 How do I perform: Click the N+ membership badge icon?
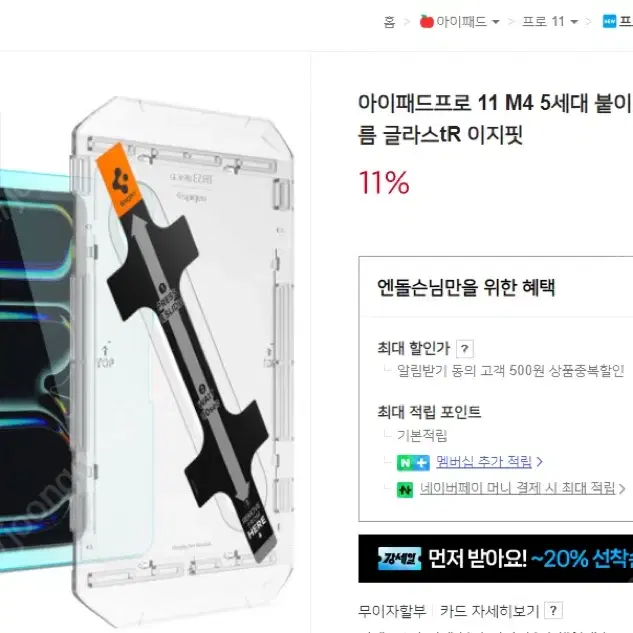point(413,462)
